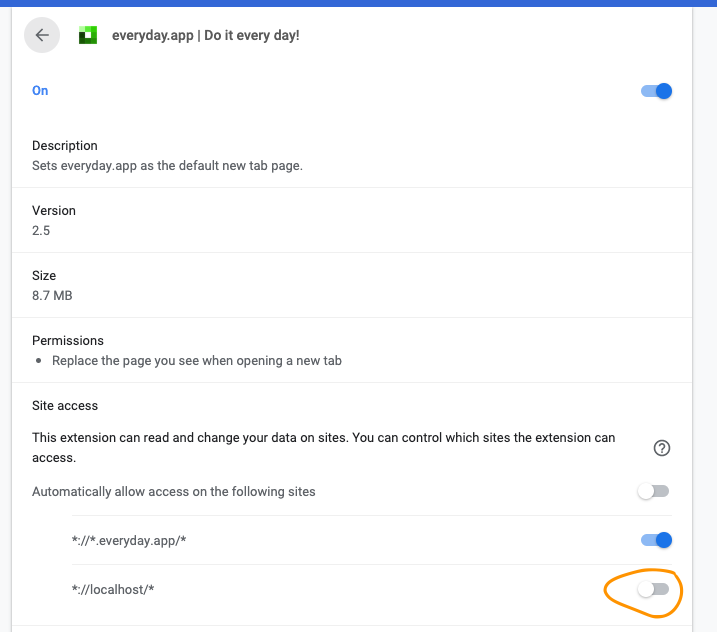Select the text explaining extension can read and change data

tap(323, 447)
